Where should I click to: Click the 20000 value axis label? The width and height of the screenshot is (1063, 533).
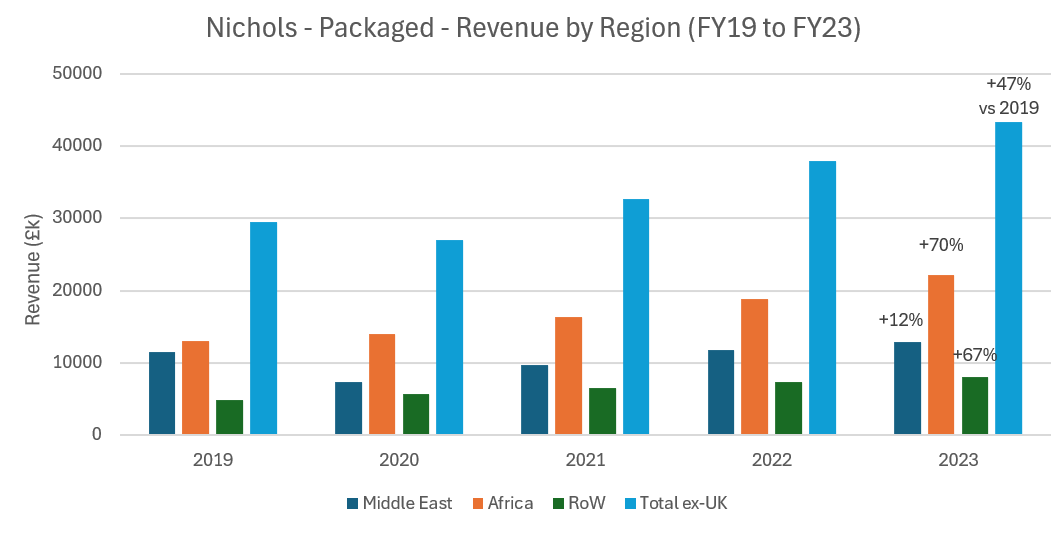77,290
